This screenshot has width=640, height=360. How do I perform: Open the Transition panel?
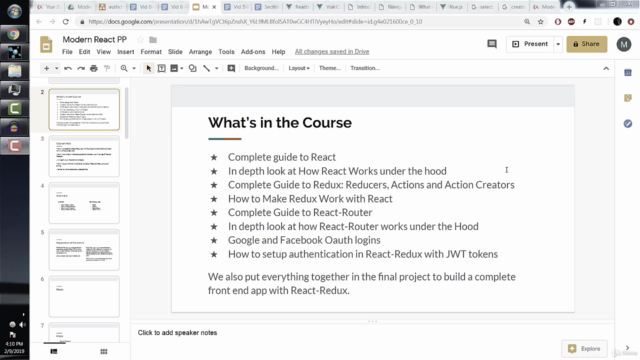click(x=365, y=68)
